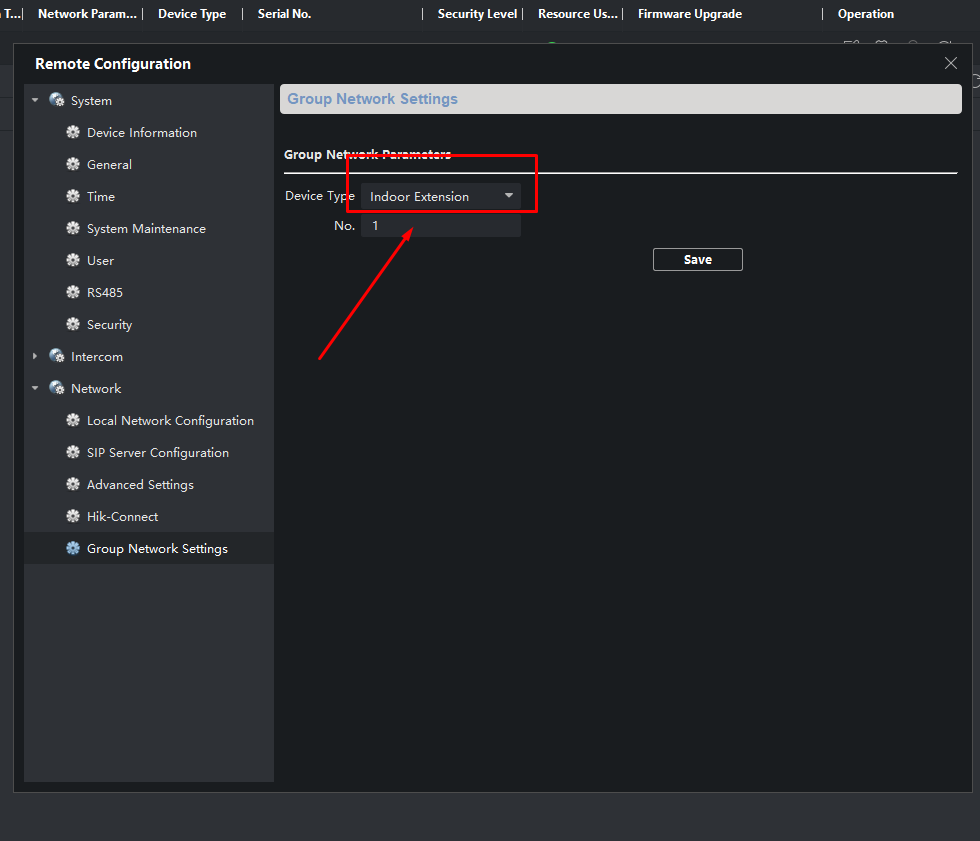
Task: Click the Serial No. column header
Action: pos(284,14)
